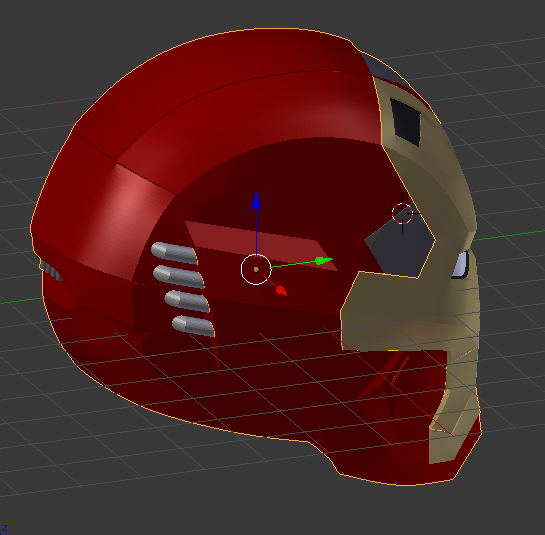Click the bottom grey vent cylinder

tap(194, 326)
